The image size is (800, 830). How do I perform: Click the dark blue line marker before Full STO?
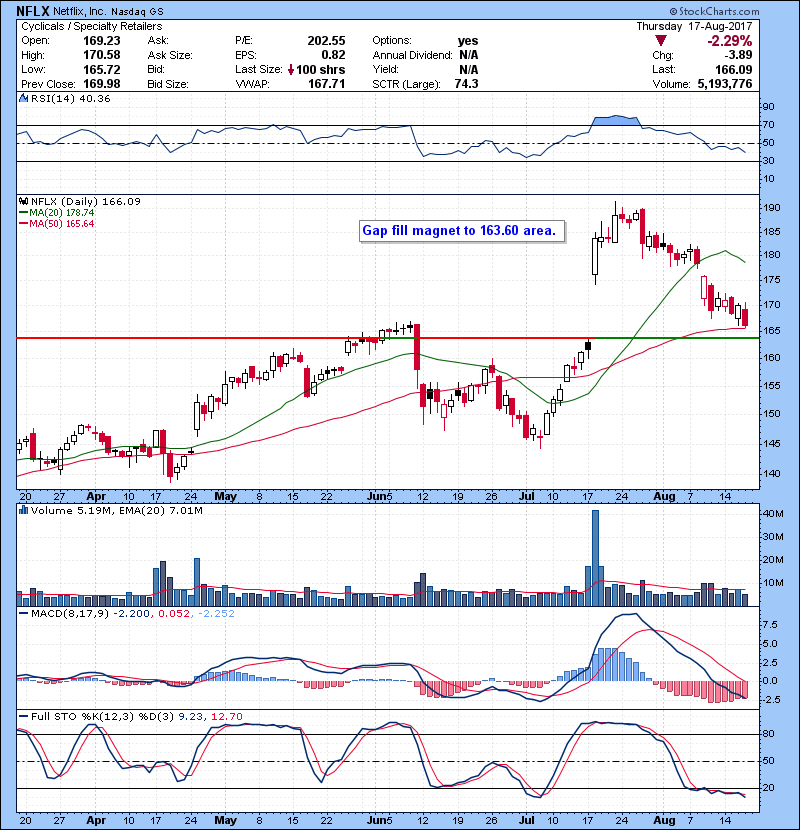(x=23, y=716)
